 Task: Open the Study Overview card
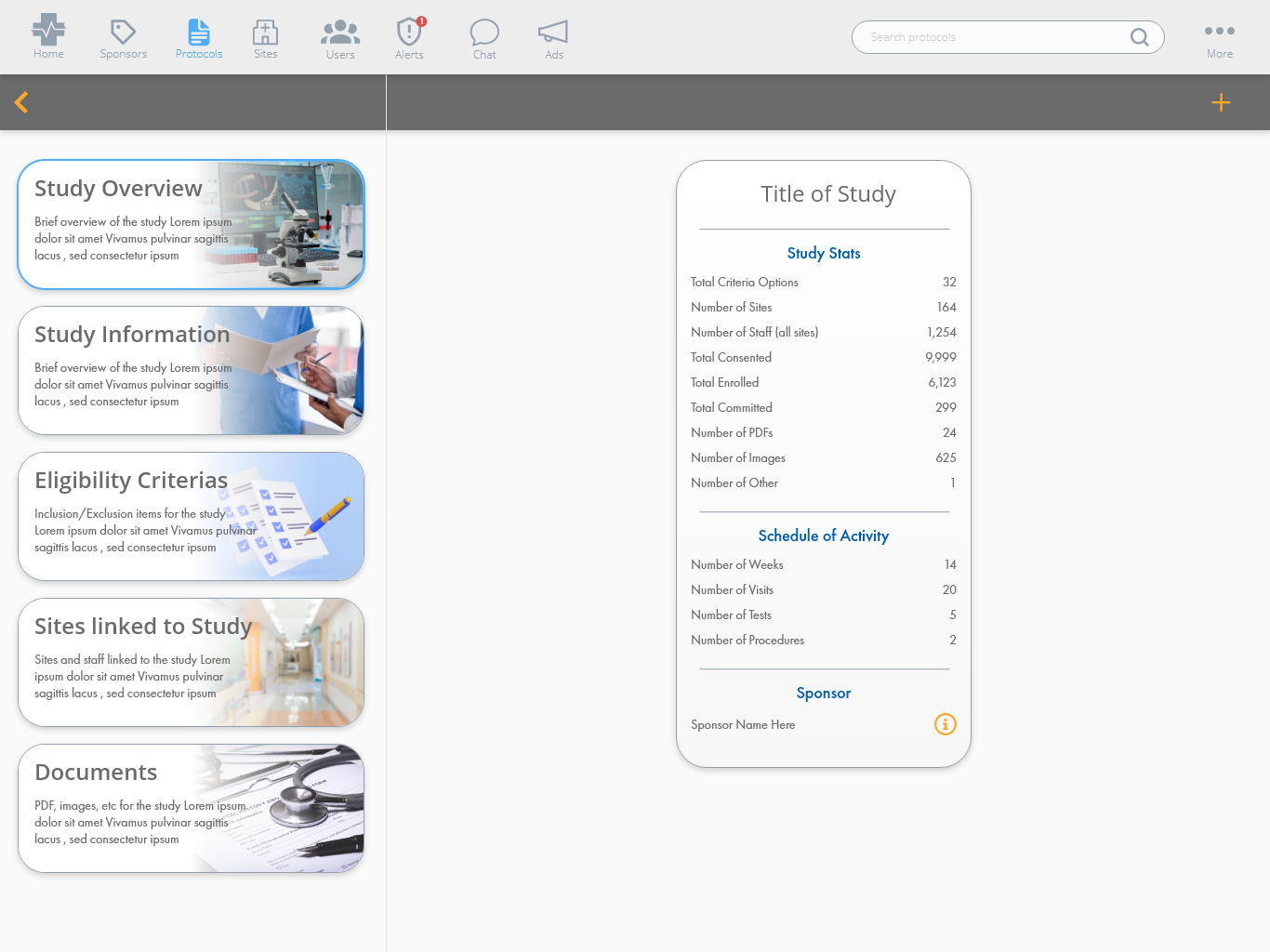coord(191,224)
